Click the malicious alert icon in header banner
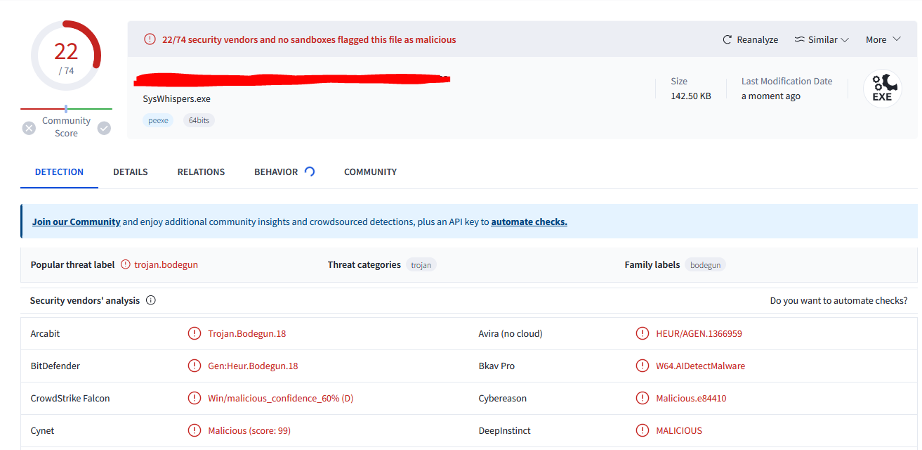 click(x=150, y=39)
